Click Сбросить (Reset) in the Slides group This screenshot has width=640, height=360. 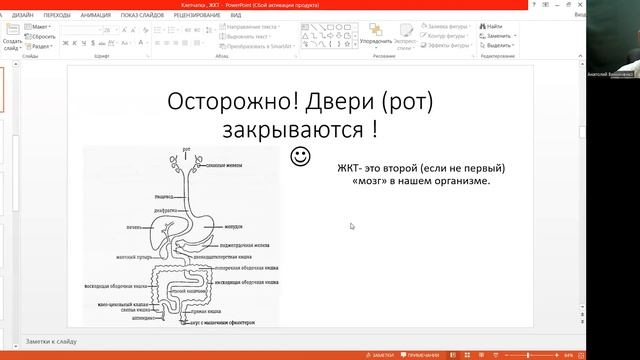(40, 37)
